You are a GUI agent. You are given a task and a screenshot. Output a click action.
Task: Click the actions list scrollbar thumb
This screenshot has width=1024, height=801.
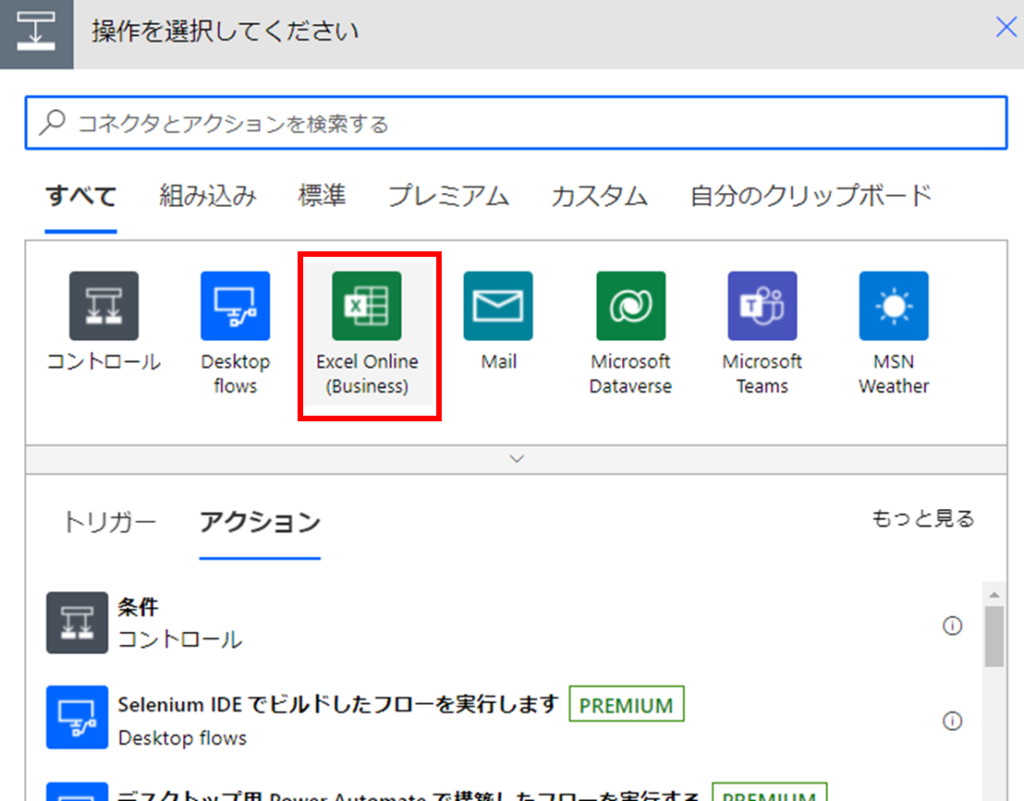994,636
